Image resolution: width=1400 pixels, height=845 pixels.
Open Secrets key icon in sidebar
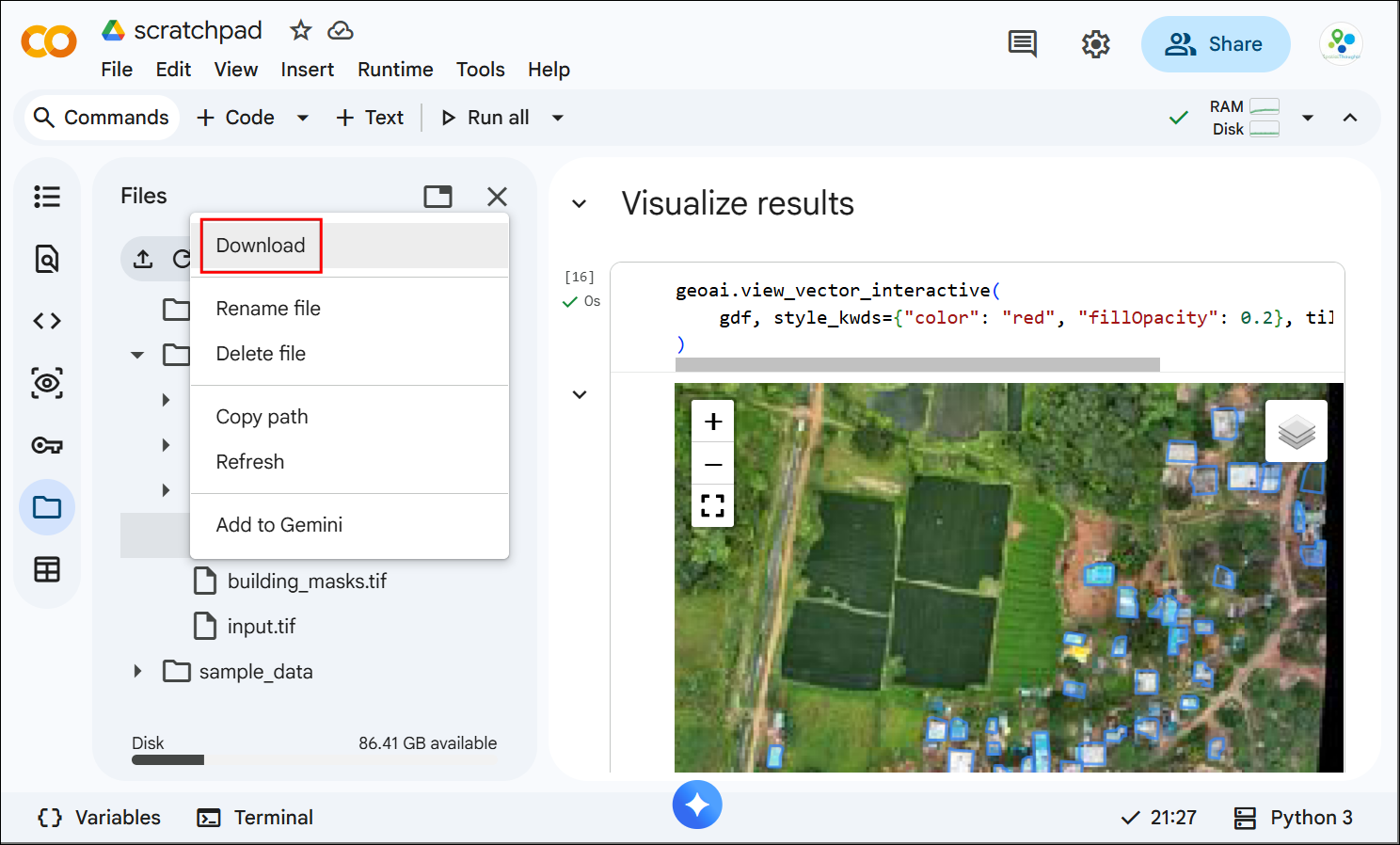tap(47, 445)
